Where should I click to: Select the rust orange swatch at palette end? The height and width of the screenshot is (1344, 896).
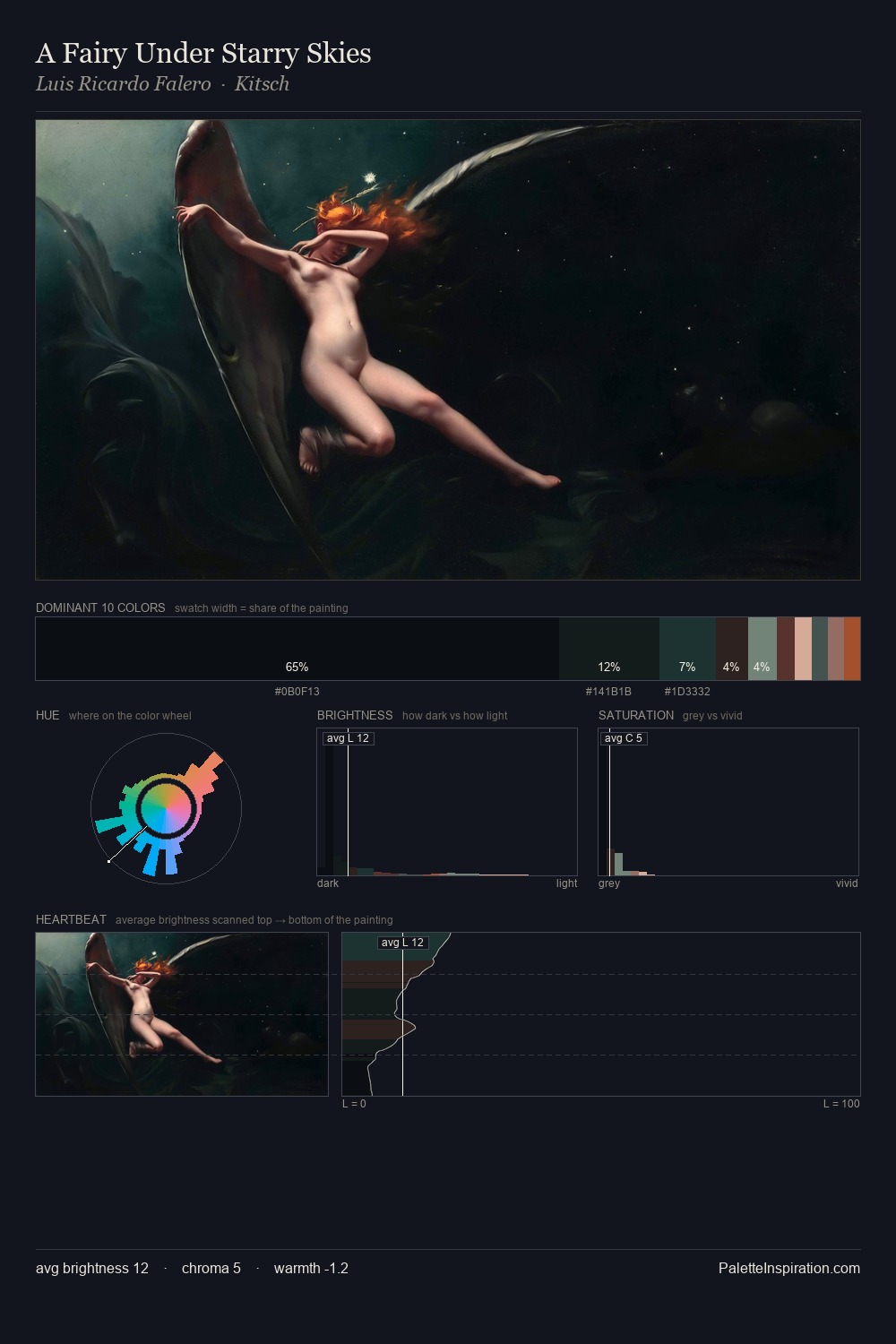point(852,649)
